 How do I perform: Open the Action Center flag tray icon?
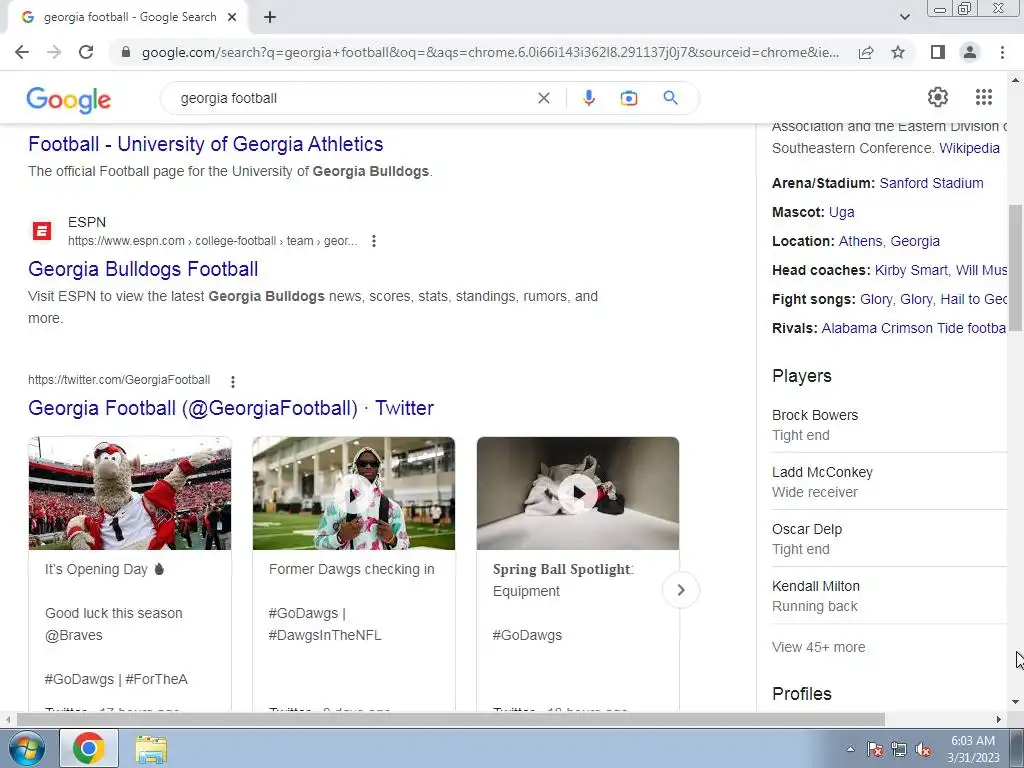tap(874, 750)
